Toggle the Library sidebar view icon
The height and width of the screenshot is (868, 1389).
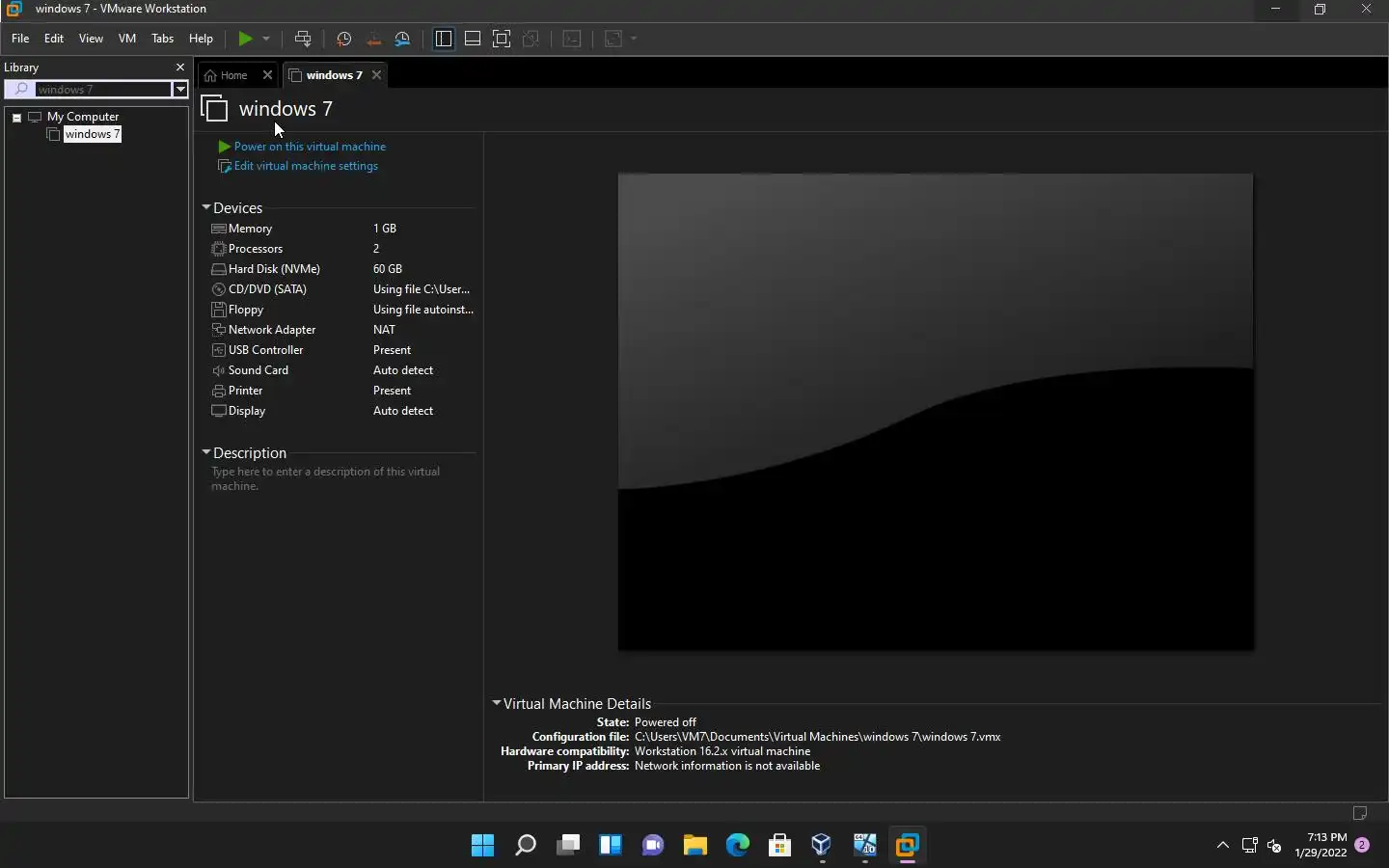point(444,39)
